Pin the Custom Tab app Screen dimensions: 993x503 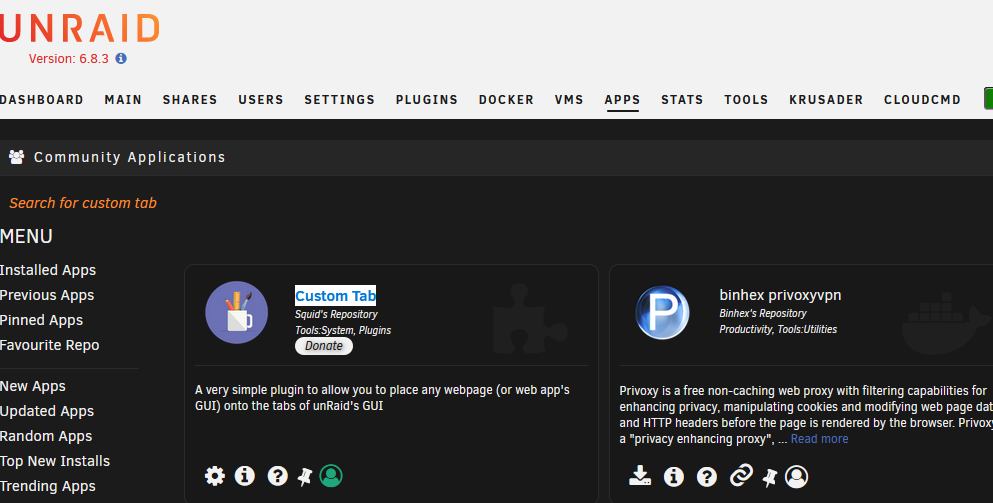coord(305,476)
